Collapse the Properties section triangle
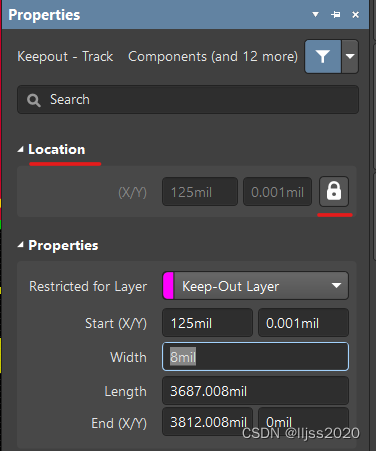The image size is (376, 451). click(21, 245)
